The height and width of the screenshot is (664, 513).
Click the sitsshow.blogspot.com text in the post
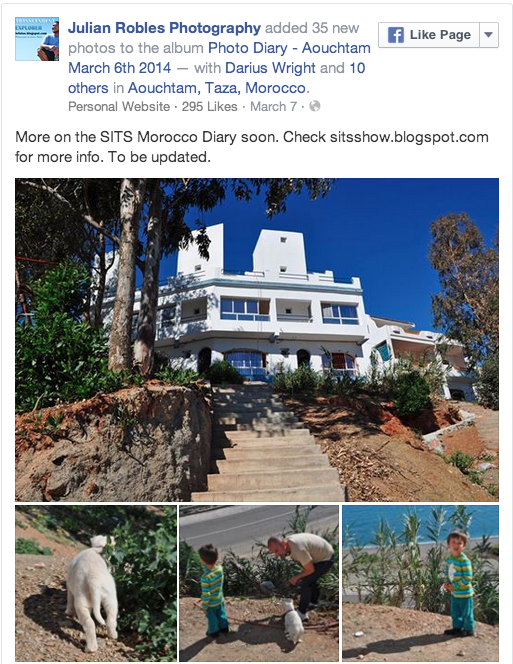pos(409,137)
